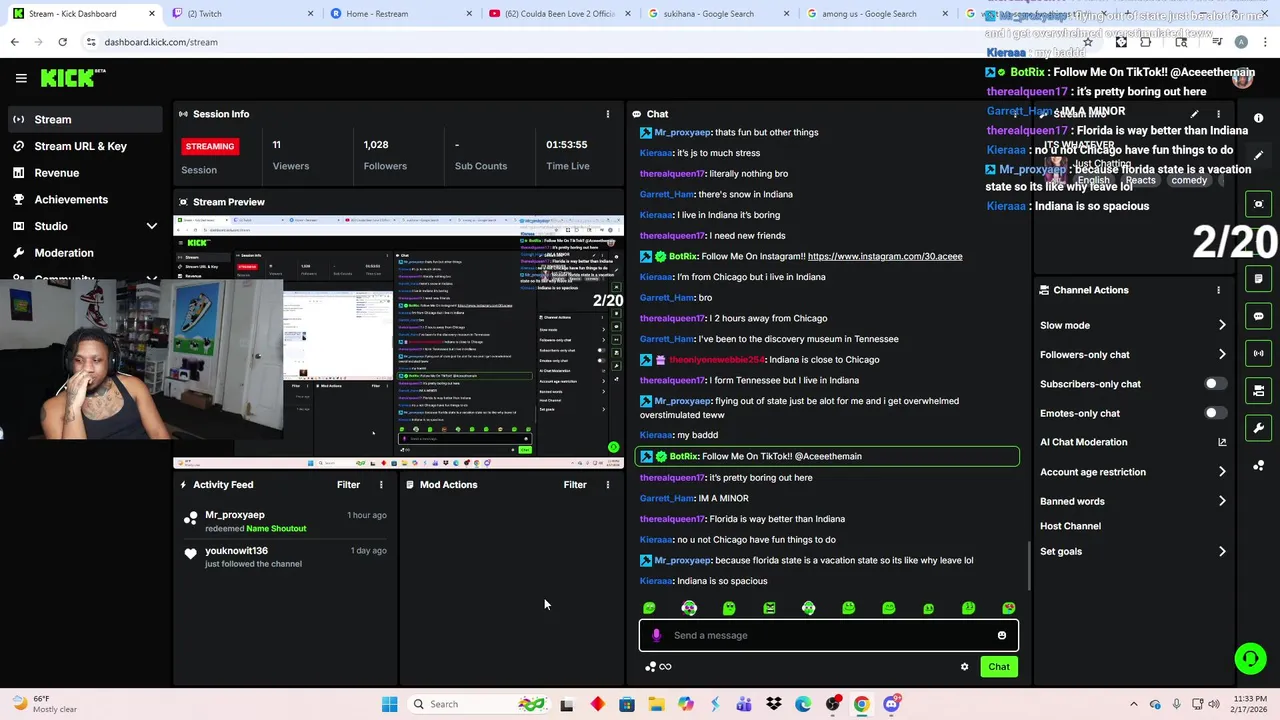The width and height of the screenshot is (1280, 720).
Task: Click into Send a message field
Action: (x=828, y=635)
